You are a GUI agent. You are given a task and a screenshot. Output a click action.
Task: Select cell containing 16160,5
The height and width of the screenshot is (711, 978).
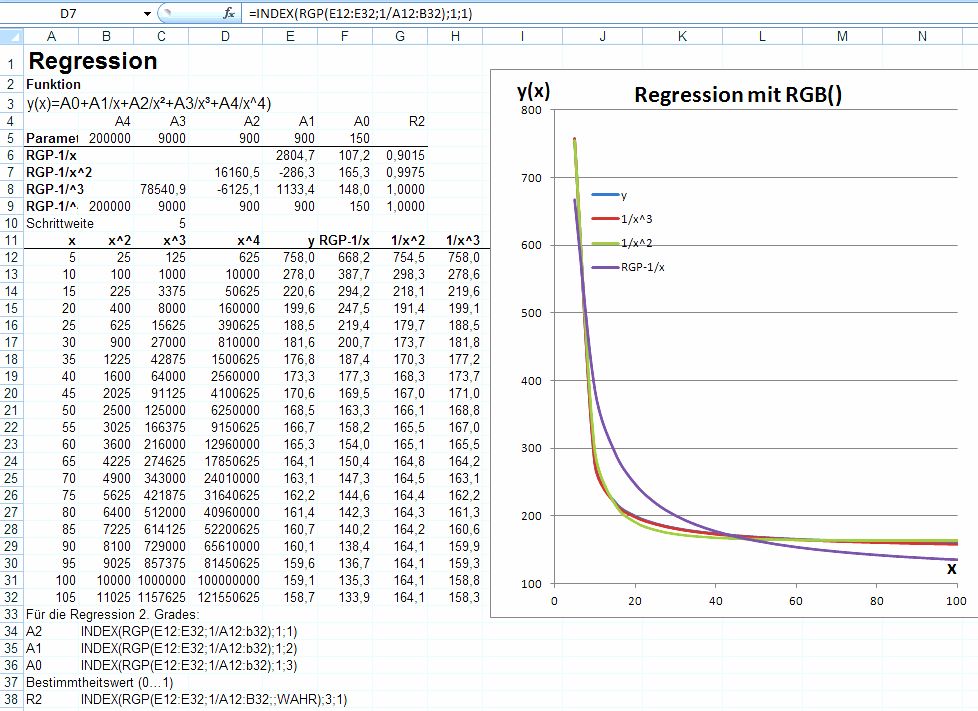(x=225, y=172)
